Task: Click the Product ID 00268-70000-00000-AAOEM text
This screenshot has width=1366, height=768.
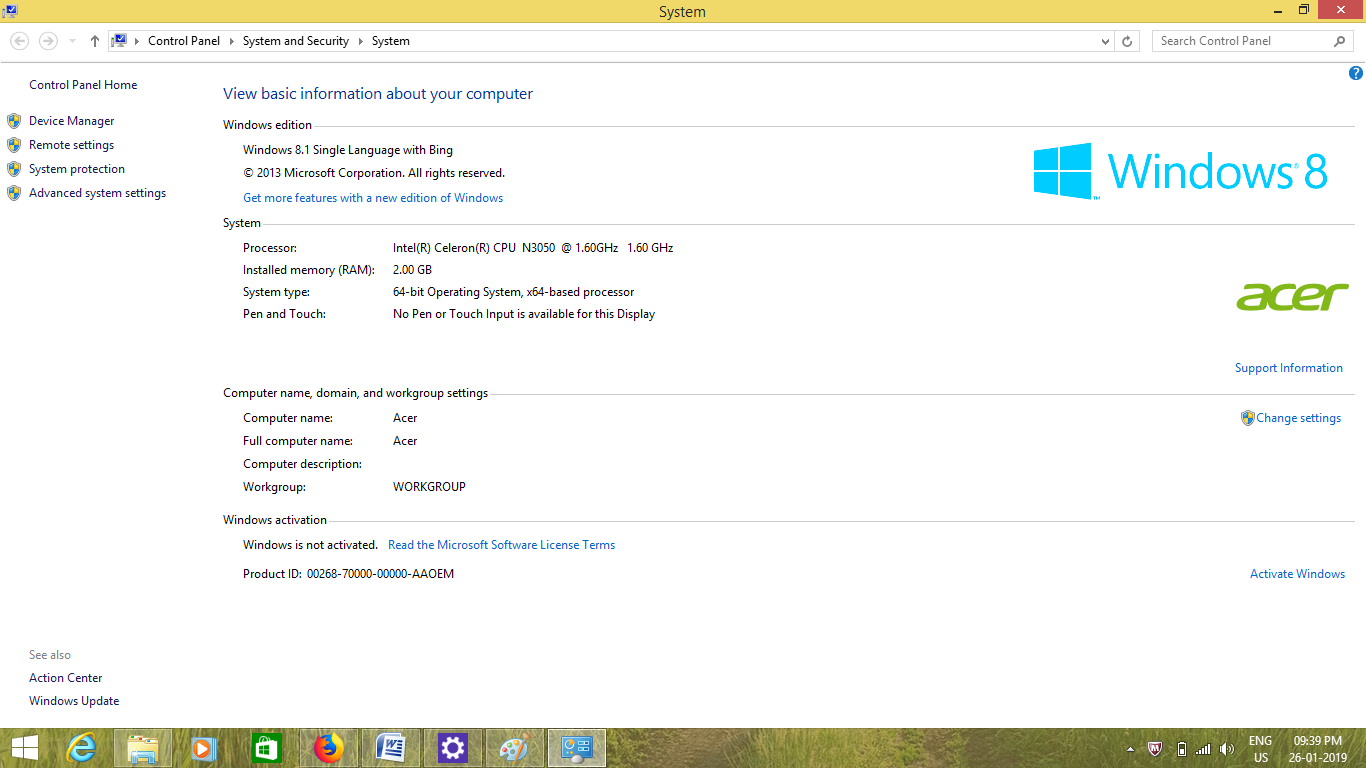Action: 348,574
